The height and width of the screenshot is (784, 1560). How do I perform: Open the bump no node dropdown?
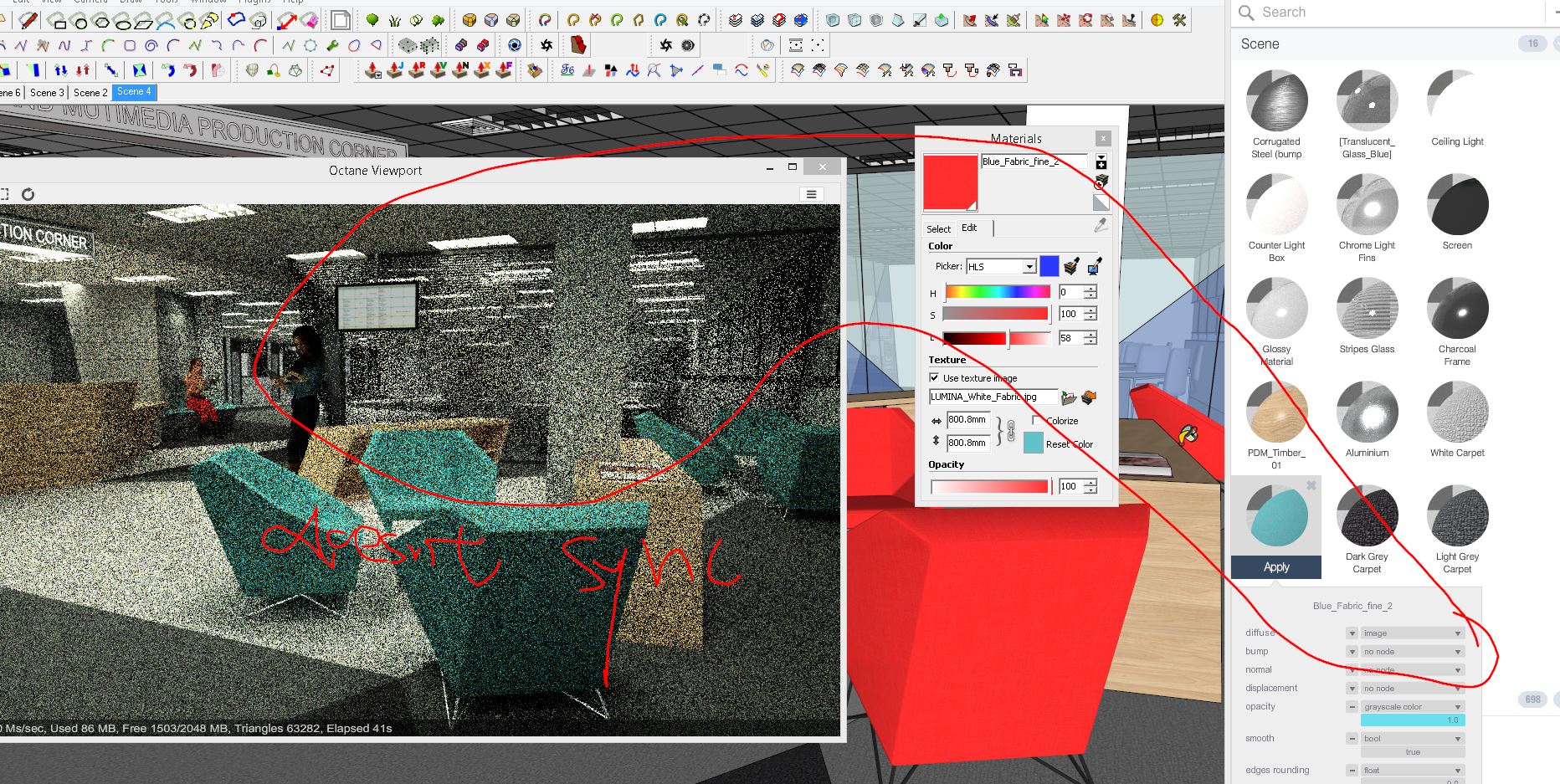coord(1413,652)
